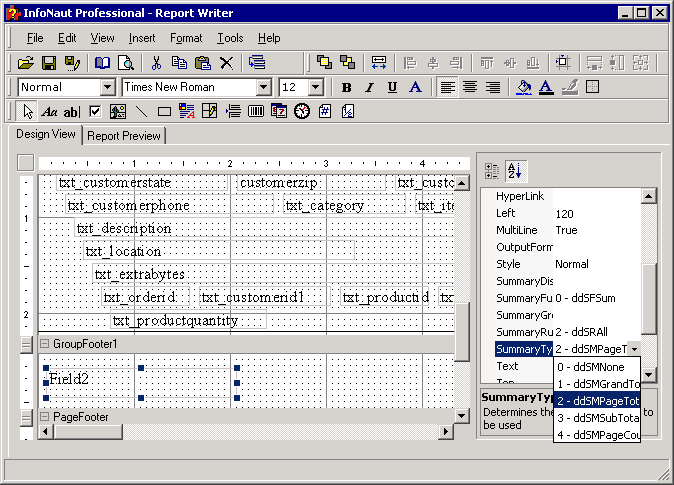The width and height of the screenshot is (674, 485).
Task: Click the properties list scroll-up arrow
Action: click(648, 196)
